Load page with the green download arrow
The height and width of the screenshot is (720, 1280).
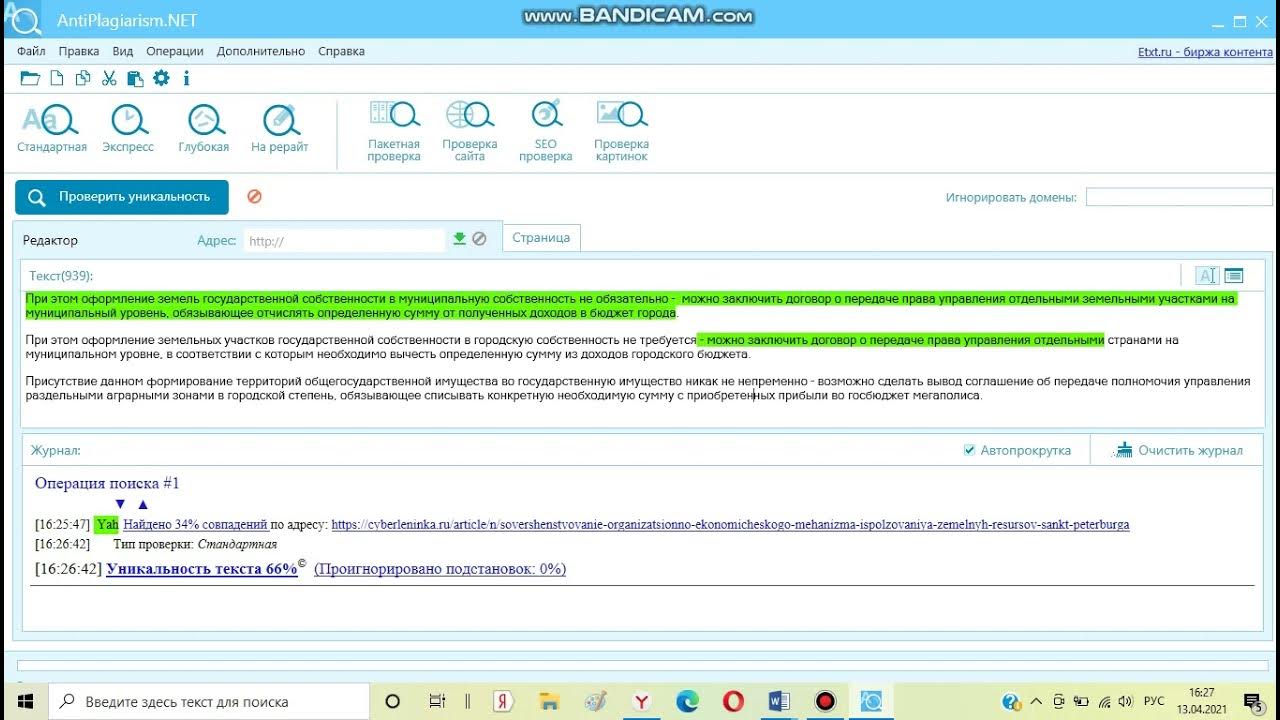[x=460, y=239]
